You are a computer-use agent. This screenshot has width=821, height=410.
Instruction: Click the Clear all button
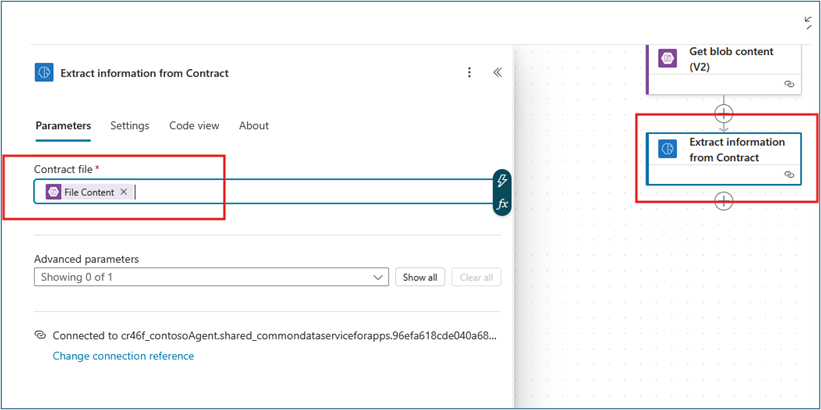(x=476, y=278)
